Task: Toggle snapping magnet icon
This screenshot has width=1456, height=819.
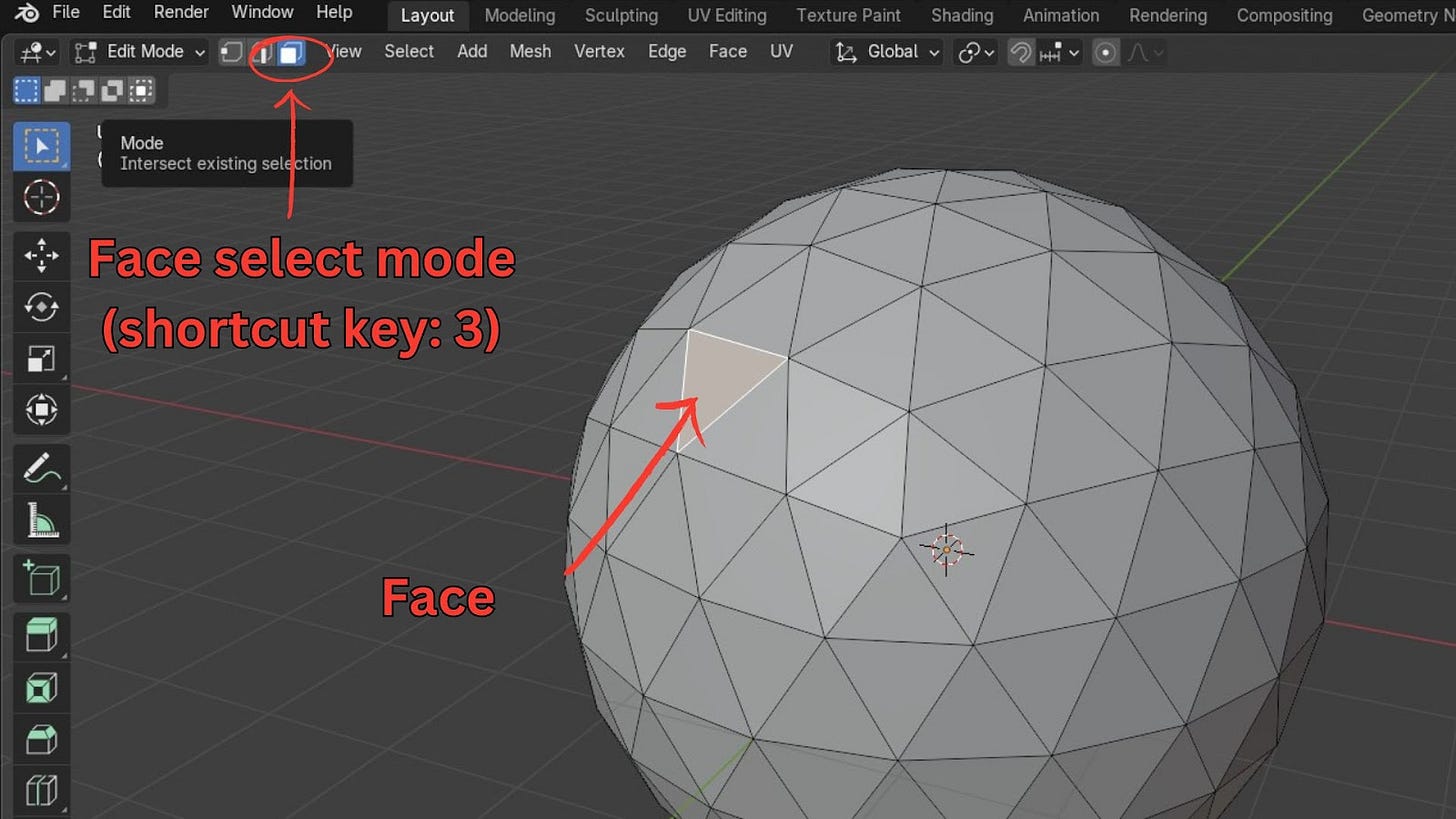Action: coord(1020,52)
